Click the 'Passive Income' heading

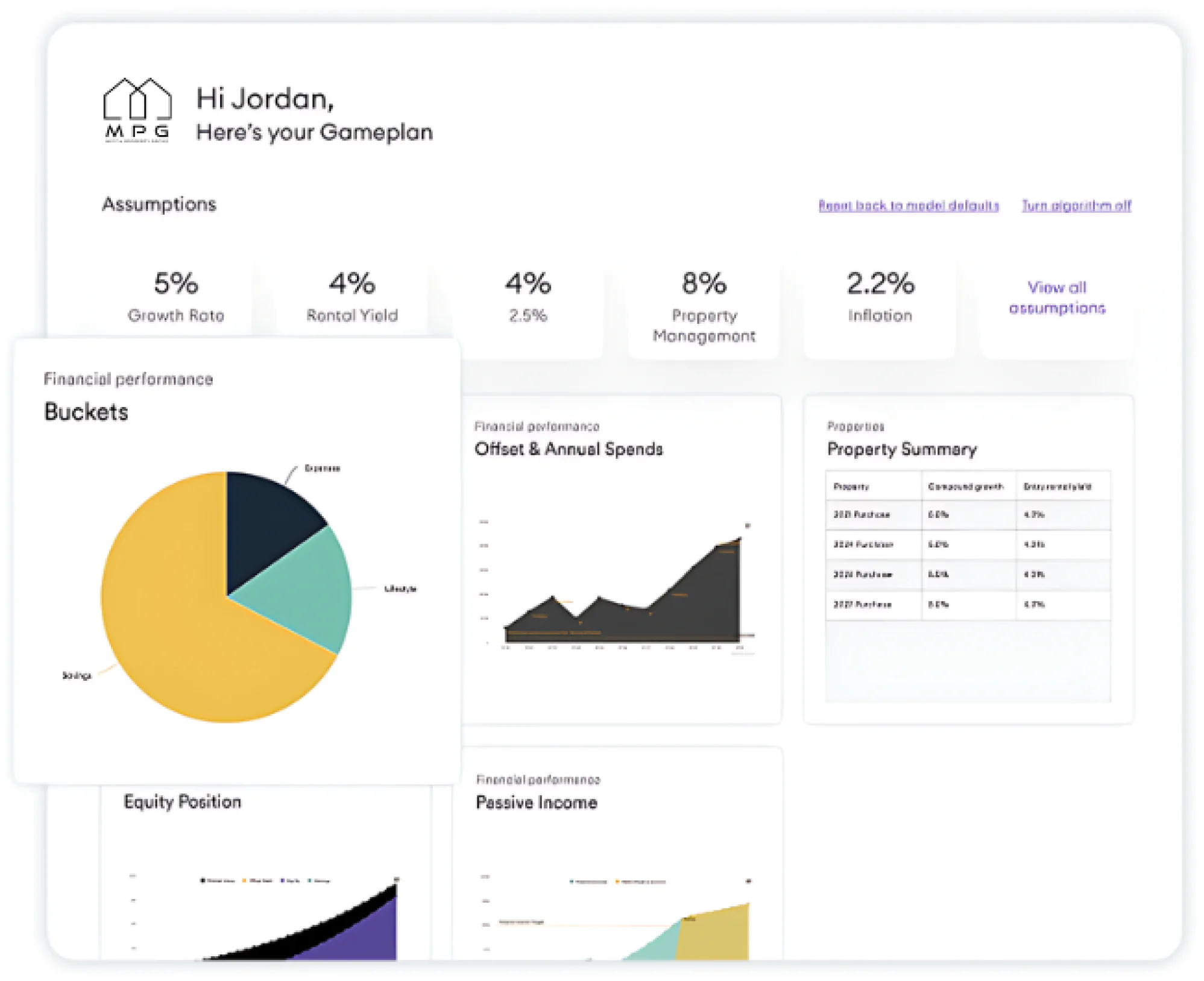(x=537, y=803)
